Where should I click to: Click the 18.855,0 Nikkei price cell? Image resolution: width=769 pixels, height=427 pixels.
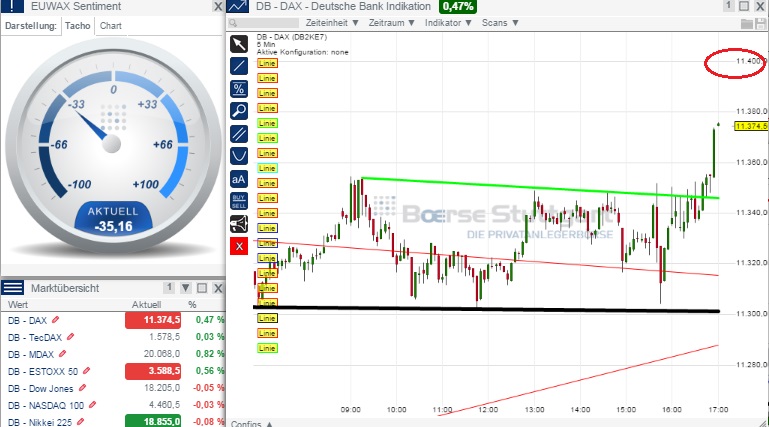pyautogui.click(x=153, y=422)
